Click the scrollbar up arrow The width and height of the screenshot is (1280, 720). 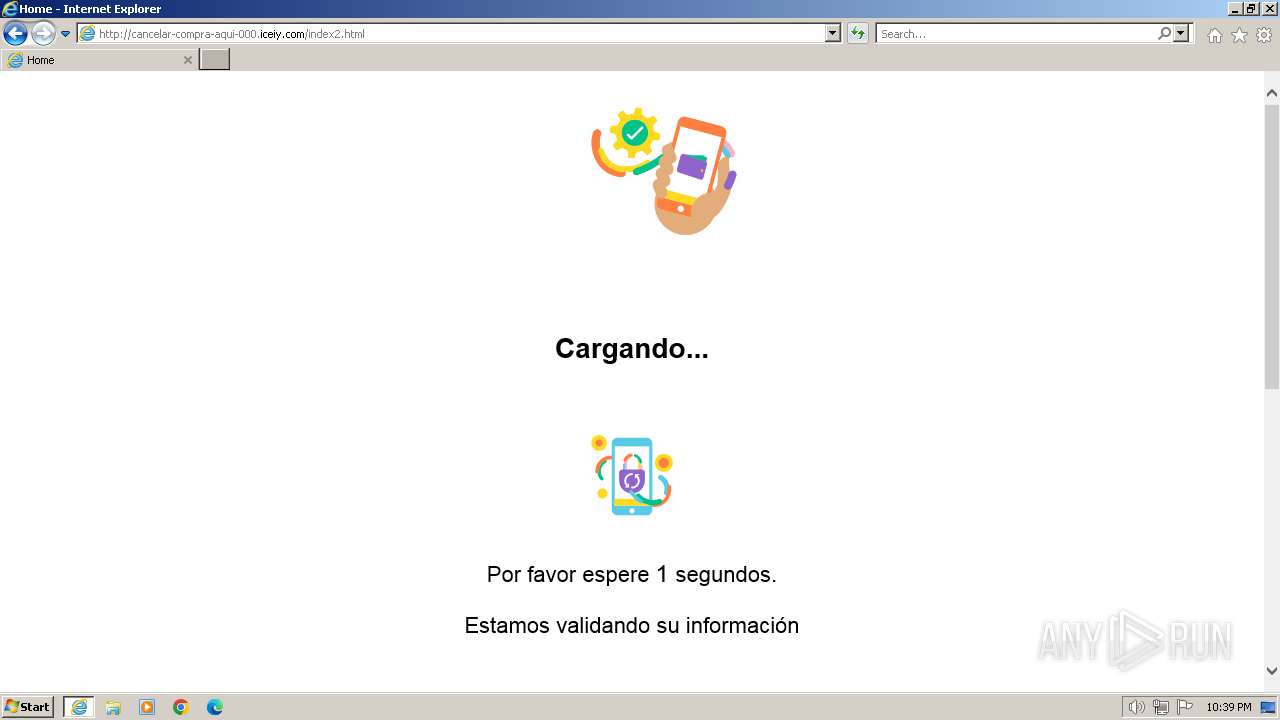coord(1272,93)
